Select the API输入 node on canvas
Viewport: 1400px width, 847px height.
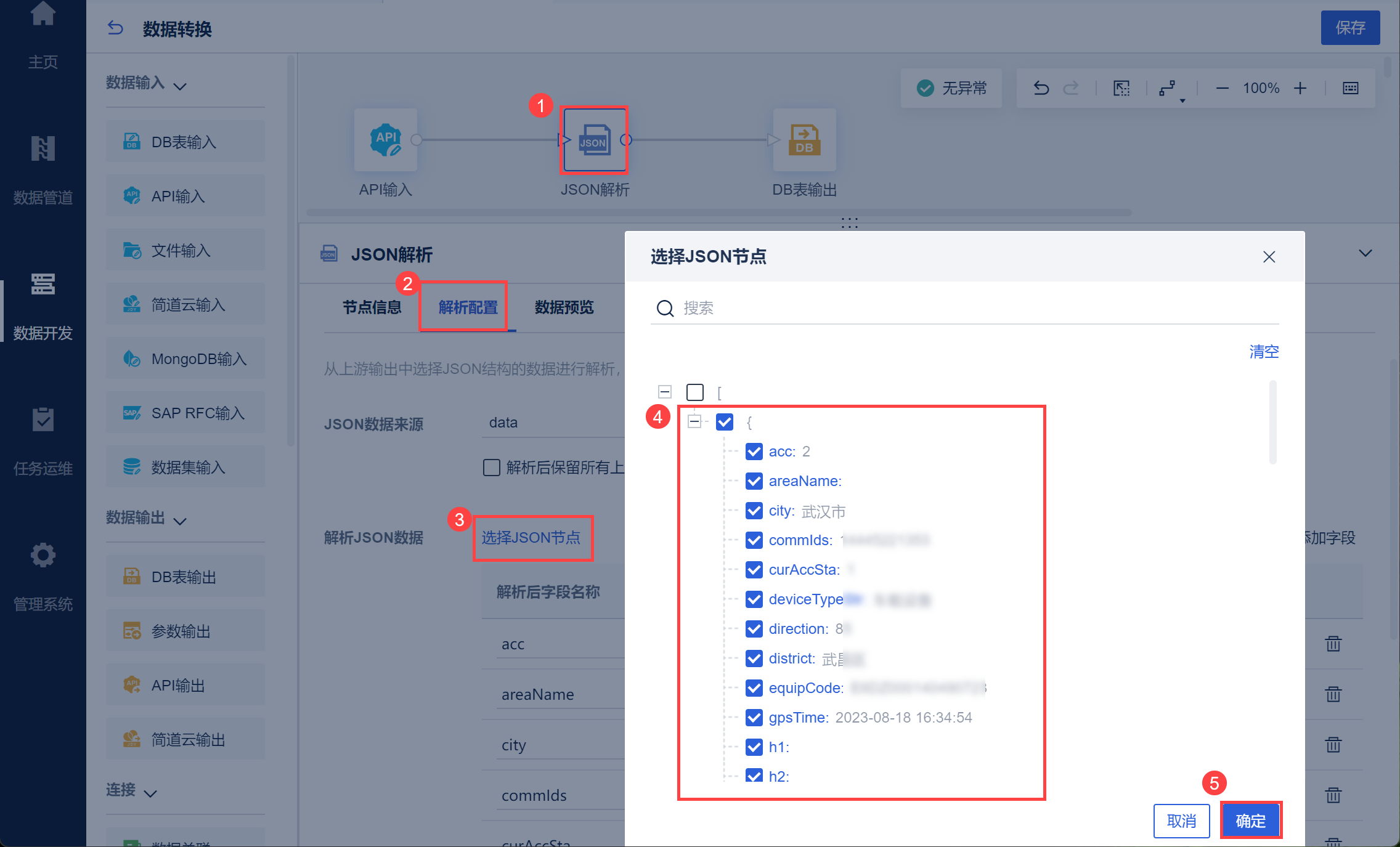coord(386,140)
